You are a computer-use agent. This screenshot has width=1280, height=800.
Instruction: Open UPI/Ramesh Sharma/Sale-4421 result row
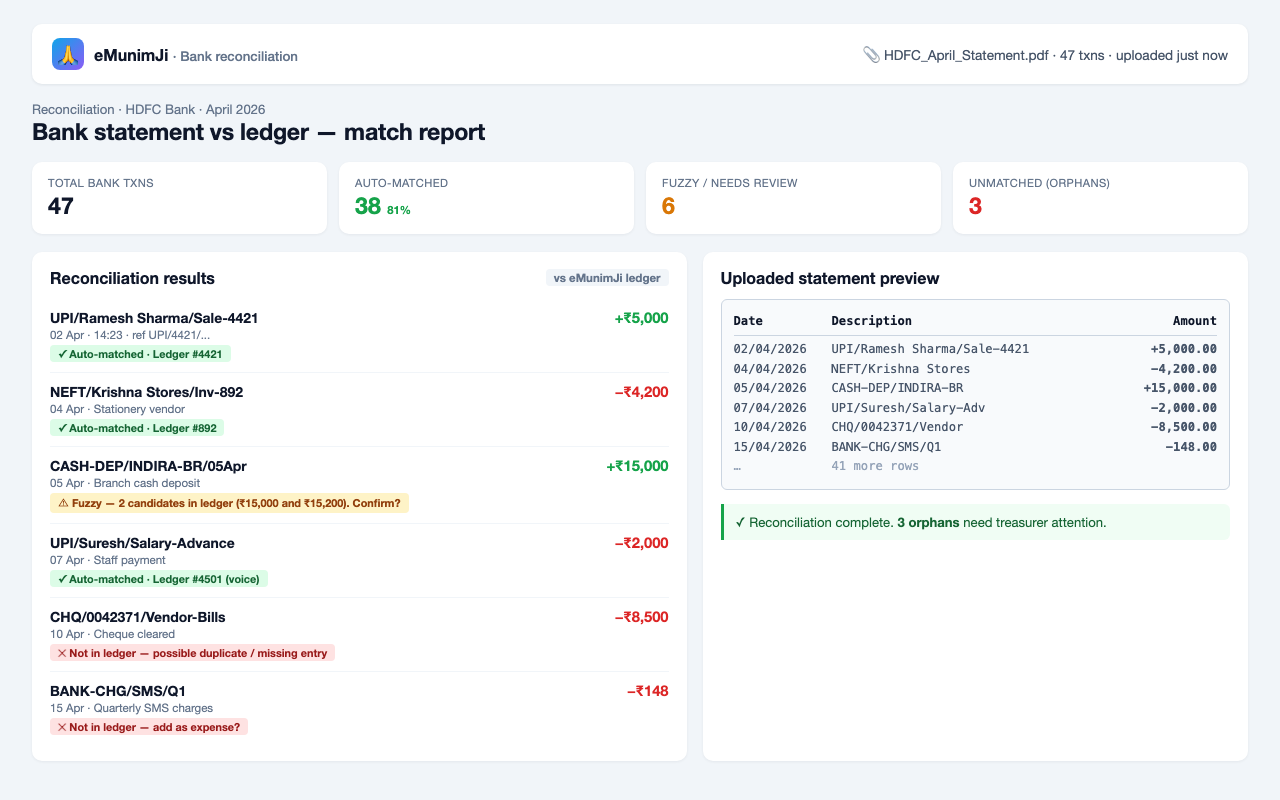click(359, 336)
